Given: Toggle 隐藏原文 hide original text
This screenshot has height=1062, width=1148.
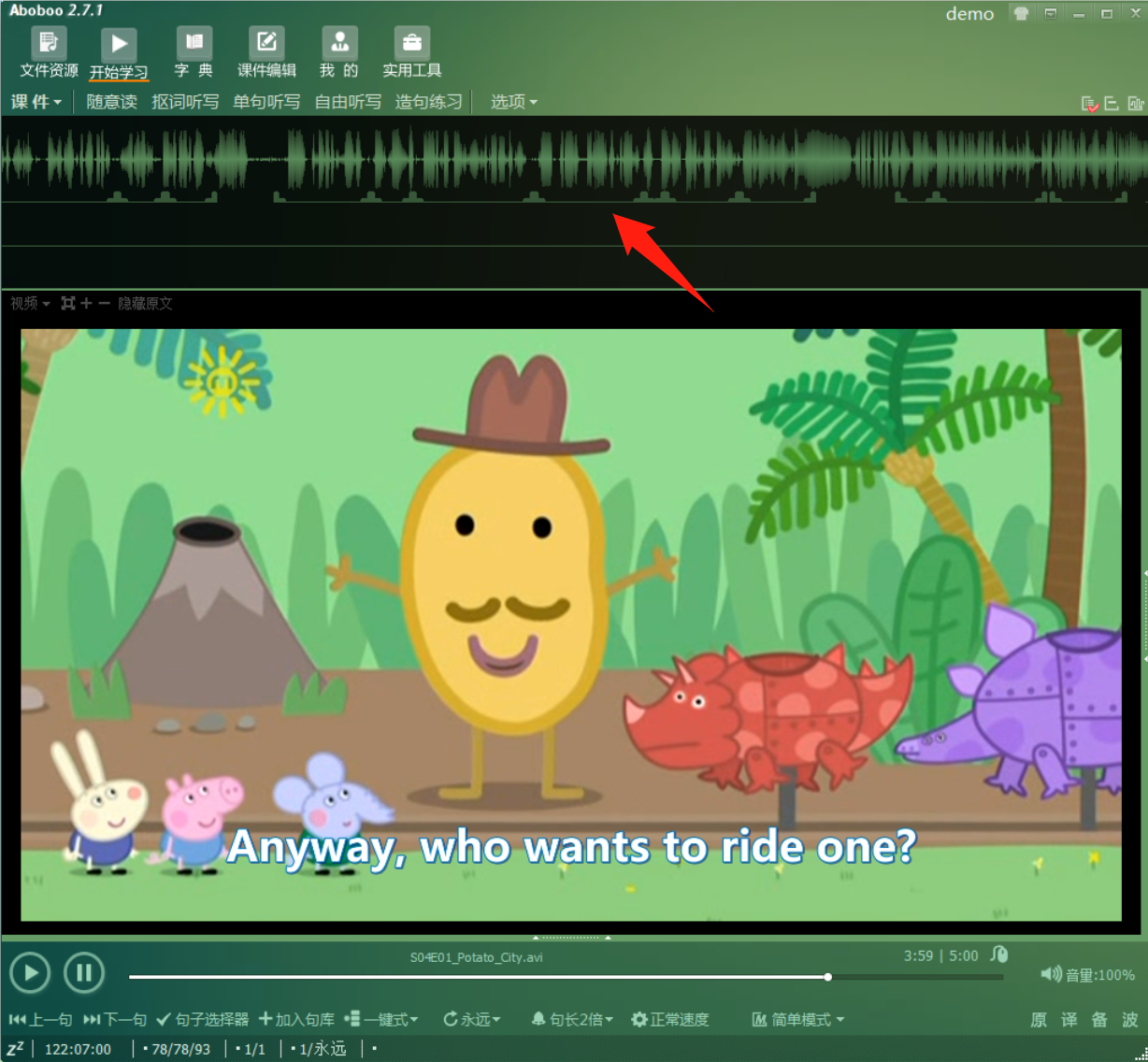Looking at the screenshot, I should pyautogui.click(x=145, y=303).
